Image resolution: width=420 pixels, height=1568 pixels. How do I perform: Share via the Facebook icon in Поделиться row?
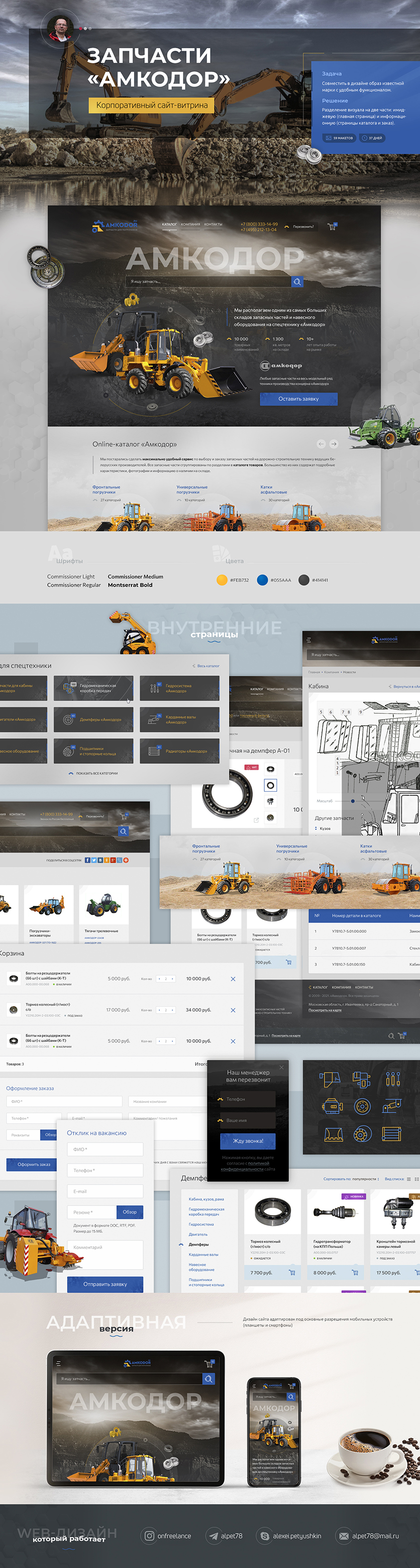pyautogui.click(x=87, y=860)
